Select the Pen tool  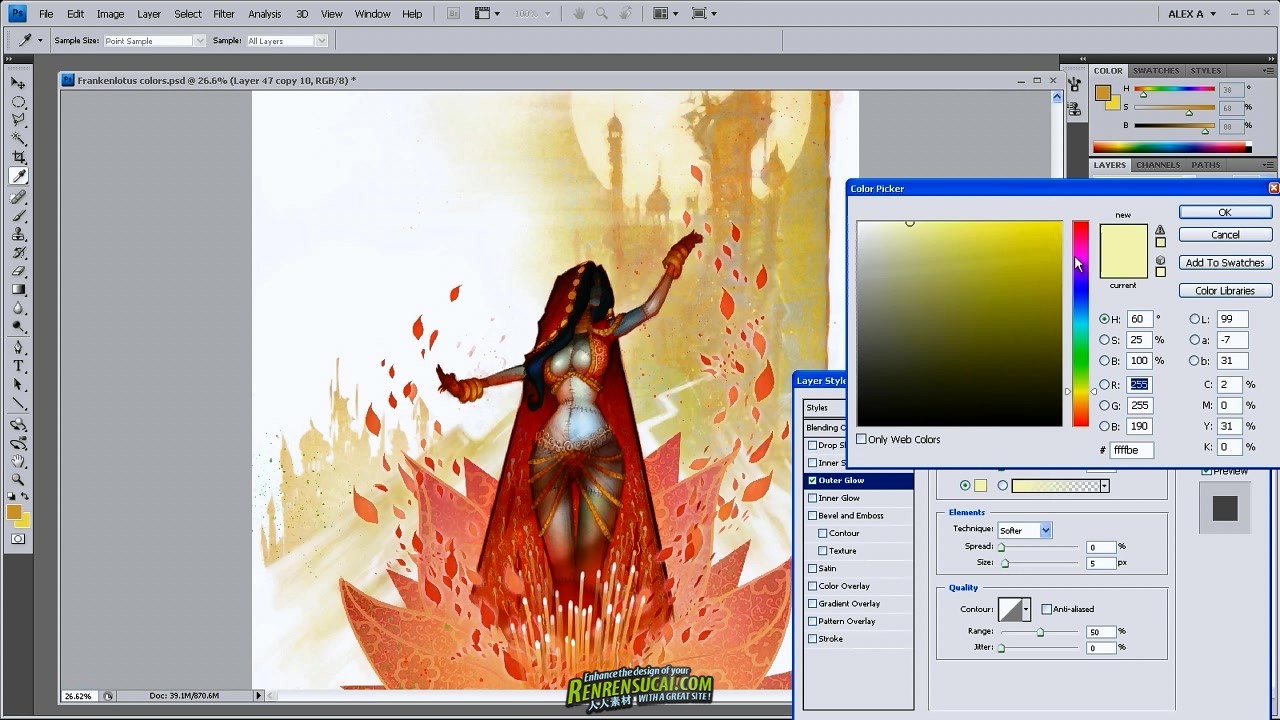pos(18,348)
